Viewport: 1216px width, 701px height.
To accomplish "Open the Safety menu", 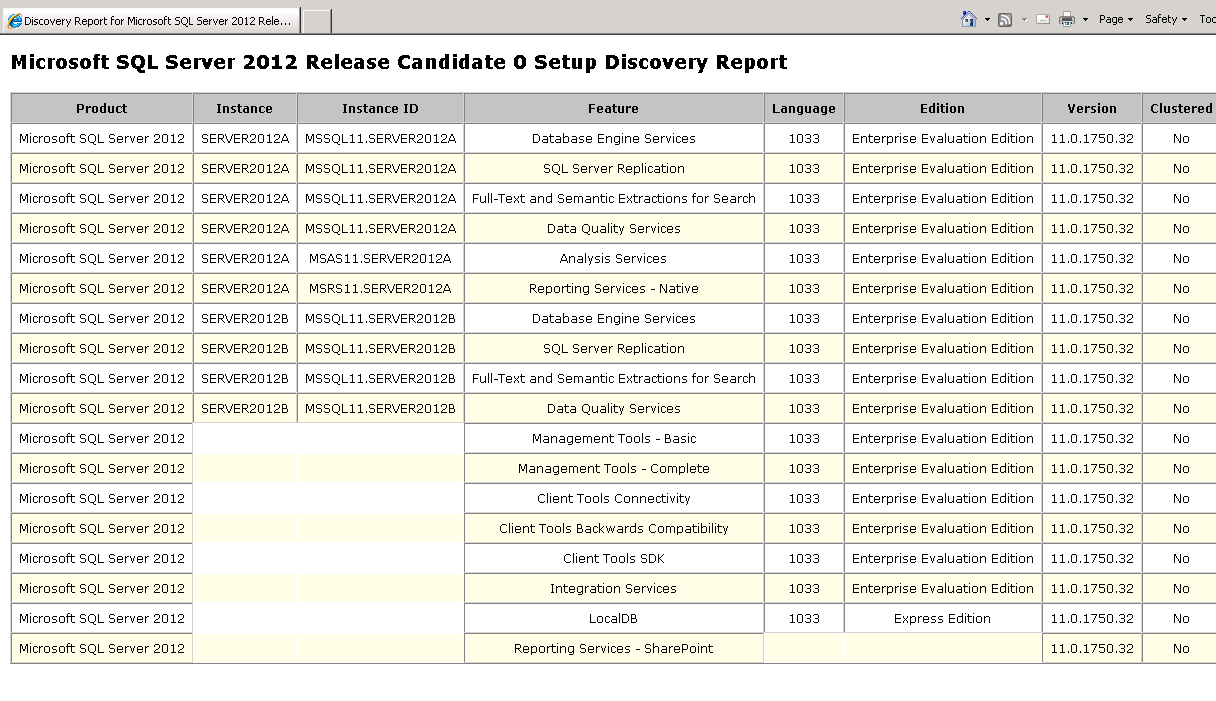I will pos(1165,19).
